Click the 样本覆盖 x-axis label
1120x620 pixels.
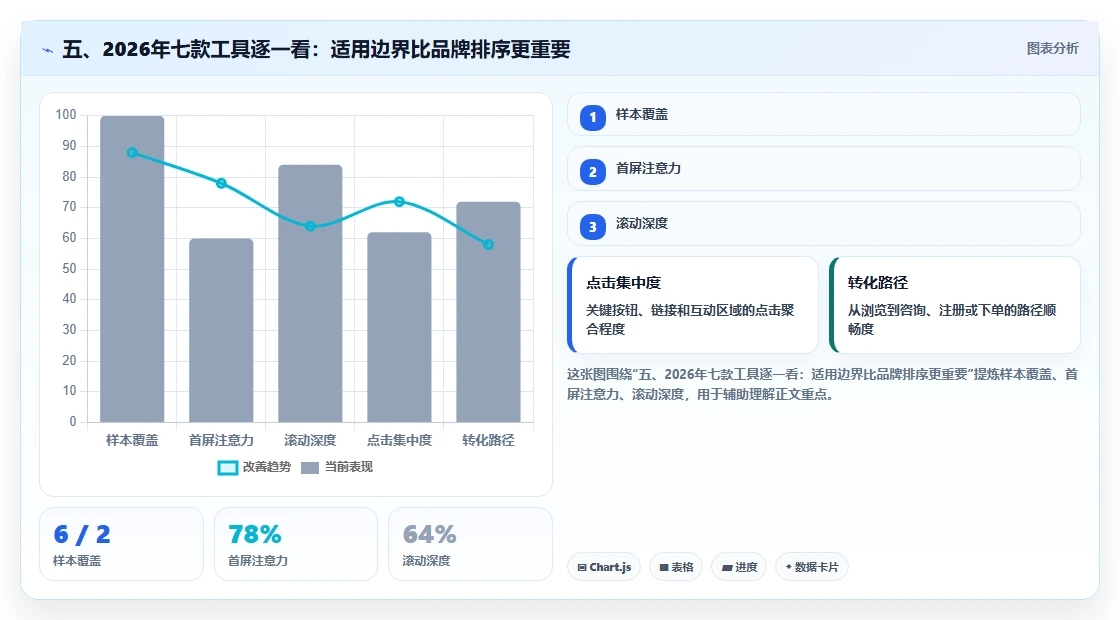[132, 440]
